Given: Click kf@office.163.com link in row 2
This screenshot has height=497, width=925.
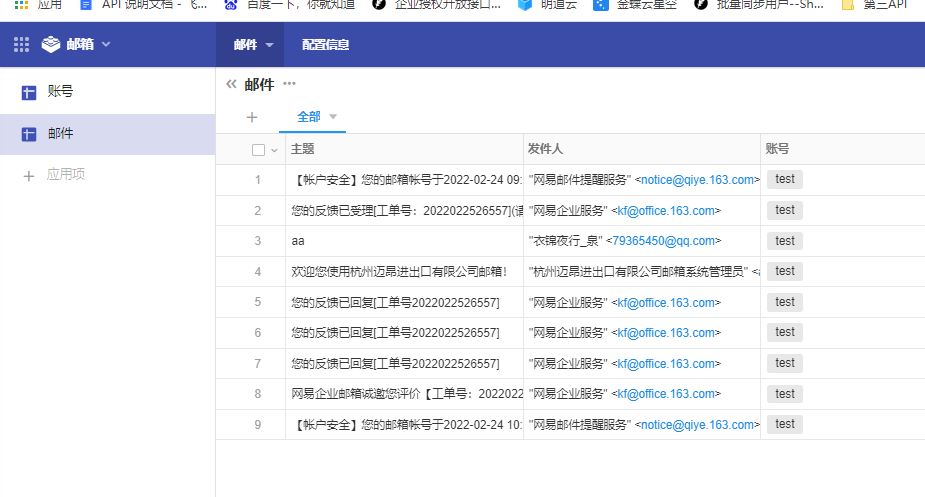Looking at the screenshot, I should (x=666, y=211).
